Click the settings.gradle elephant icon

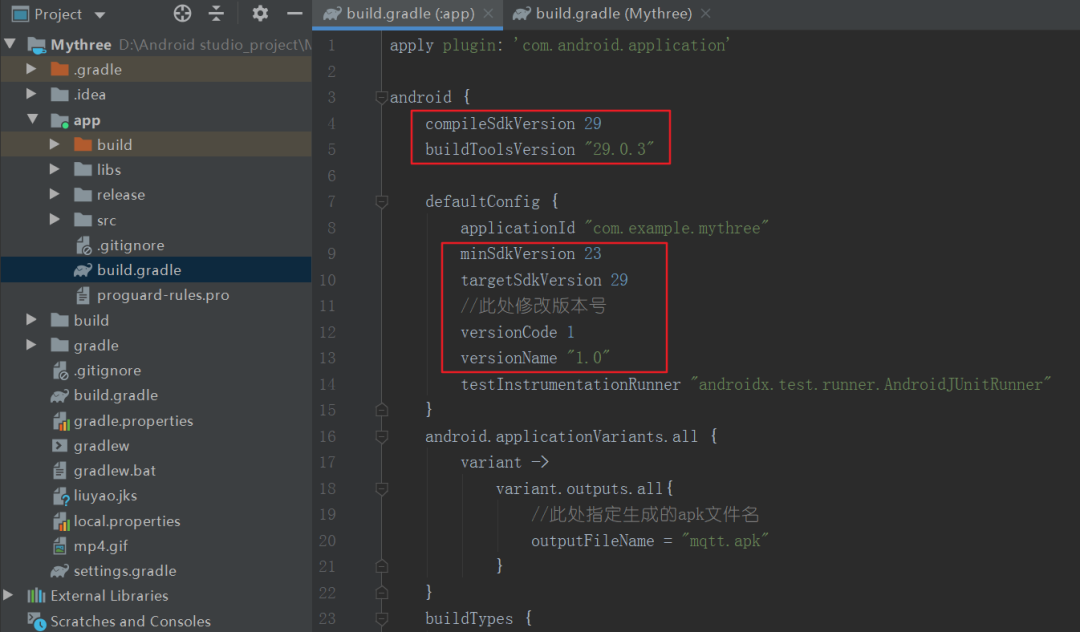60,571
